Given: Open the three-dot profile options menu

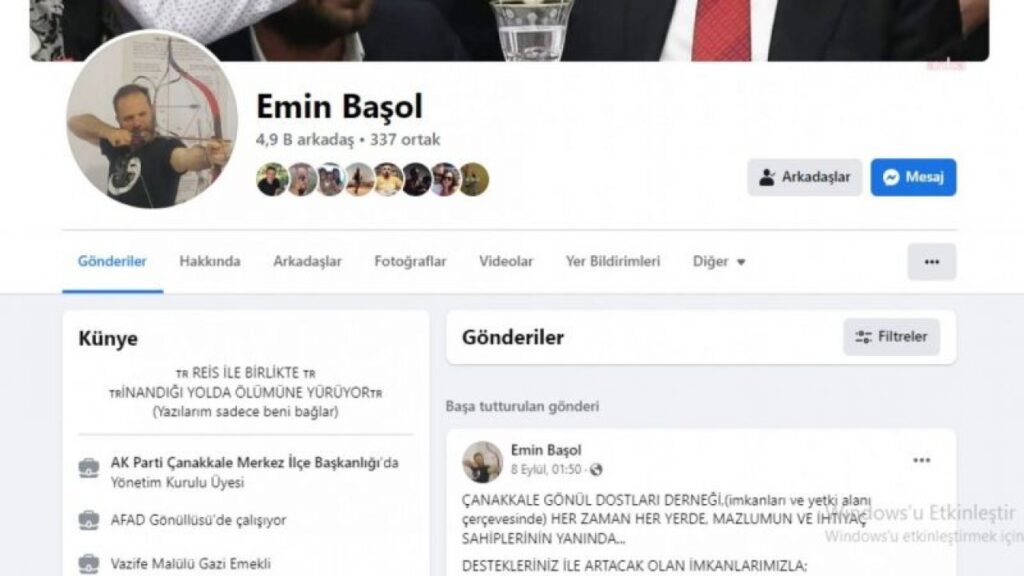Looking at the screenshot, I should (931, 261).
